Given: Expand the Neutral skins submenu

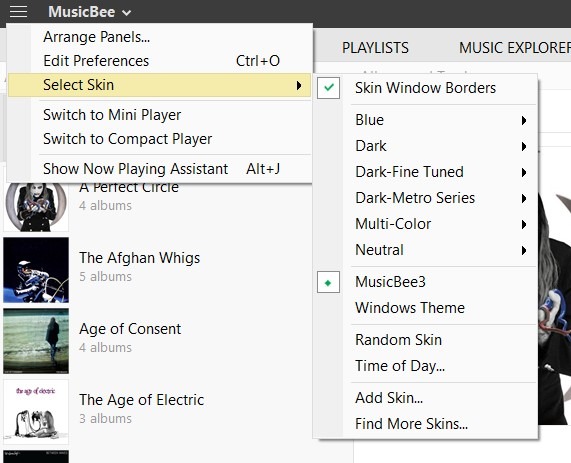Looking at the screenshot, I should coord(425,250).
